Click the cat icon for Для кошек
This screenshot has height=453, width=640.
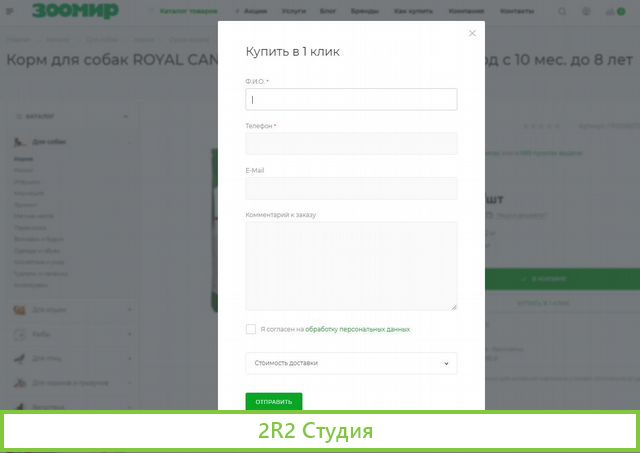(19, 310)
